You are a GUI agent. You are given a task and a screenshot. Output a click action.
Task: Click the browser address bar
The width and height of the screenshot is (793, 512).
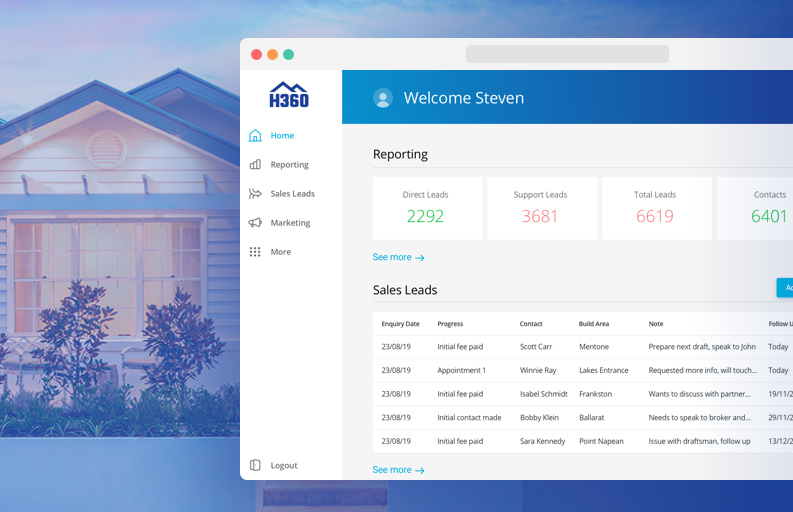(567, 54)
